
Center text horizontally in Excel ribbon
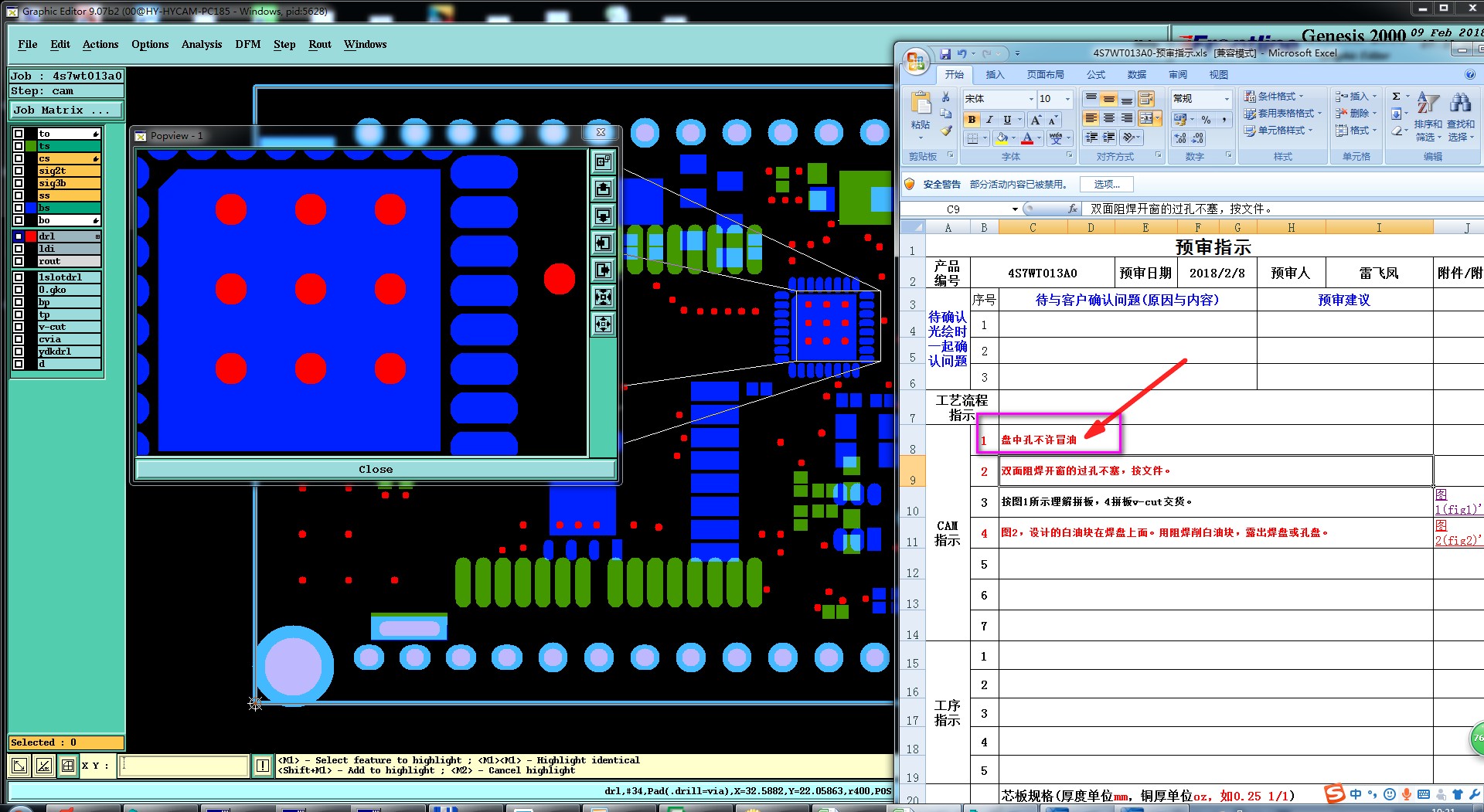point(1108,118)
